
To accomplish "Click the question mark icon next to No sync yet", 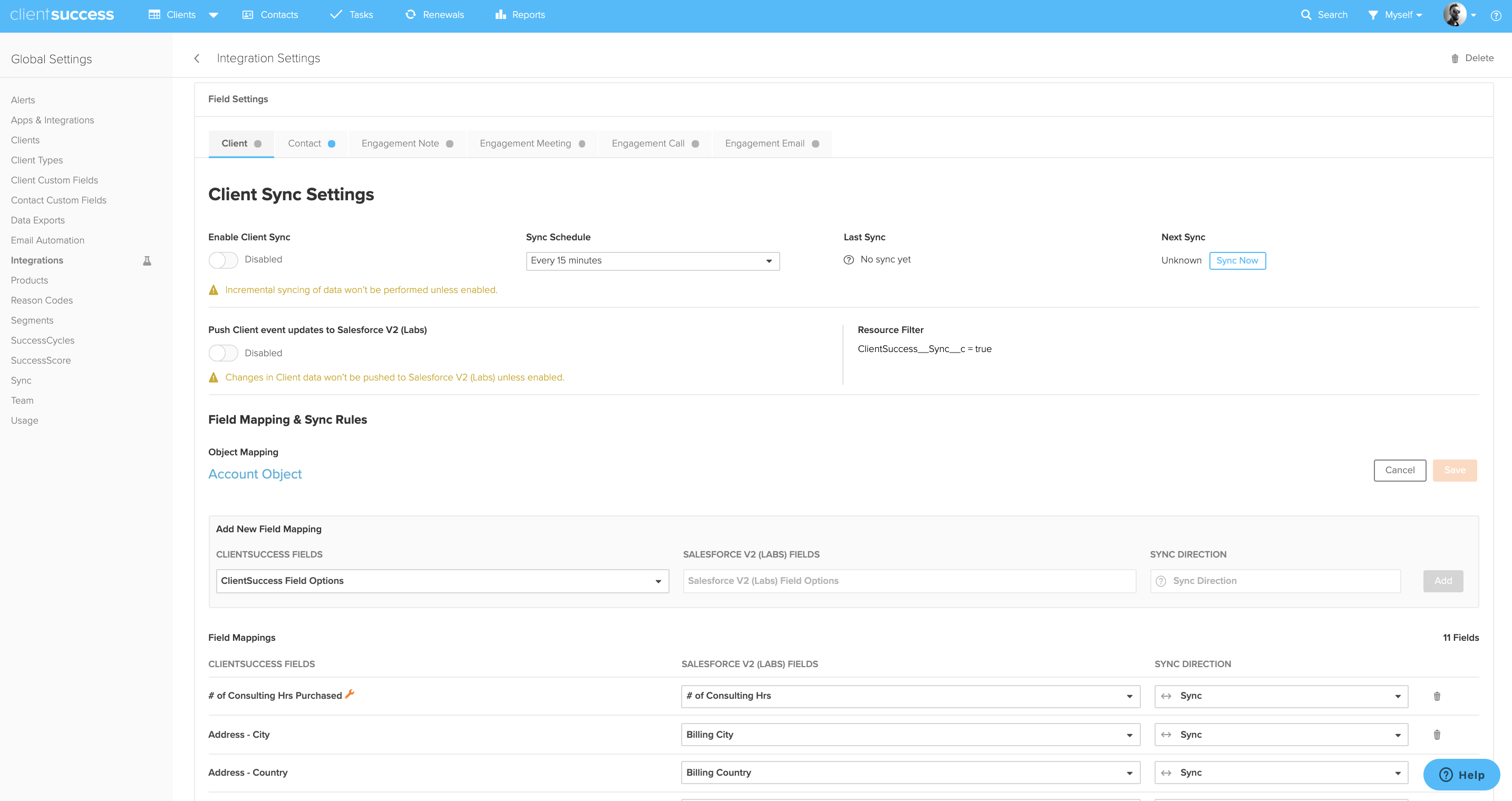I will coord(848,259).
